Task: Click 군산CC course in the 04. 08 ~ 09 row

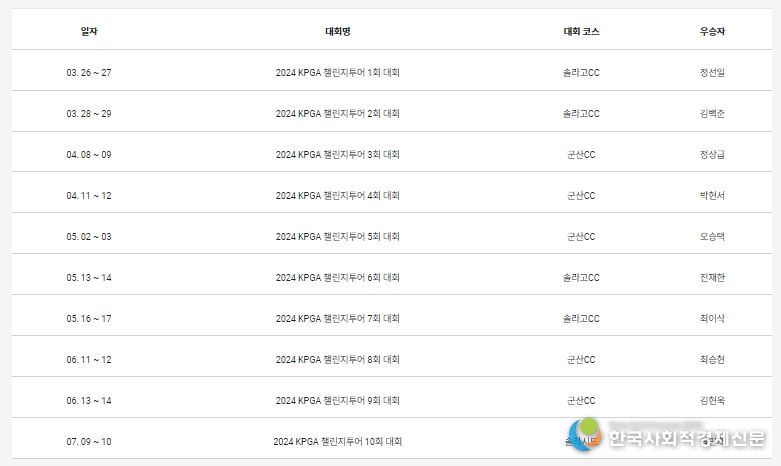Action: point(581,155)
